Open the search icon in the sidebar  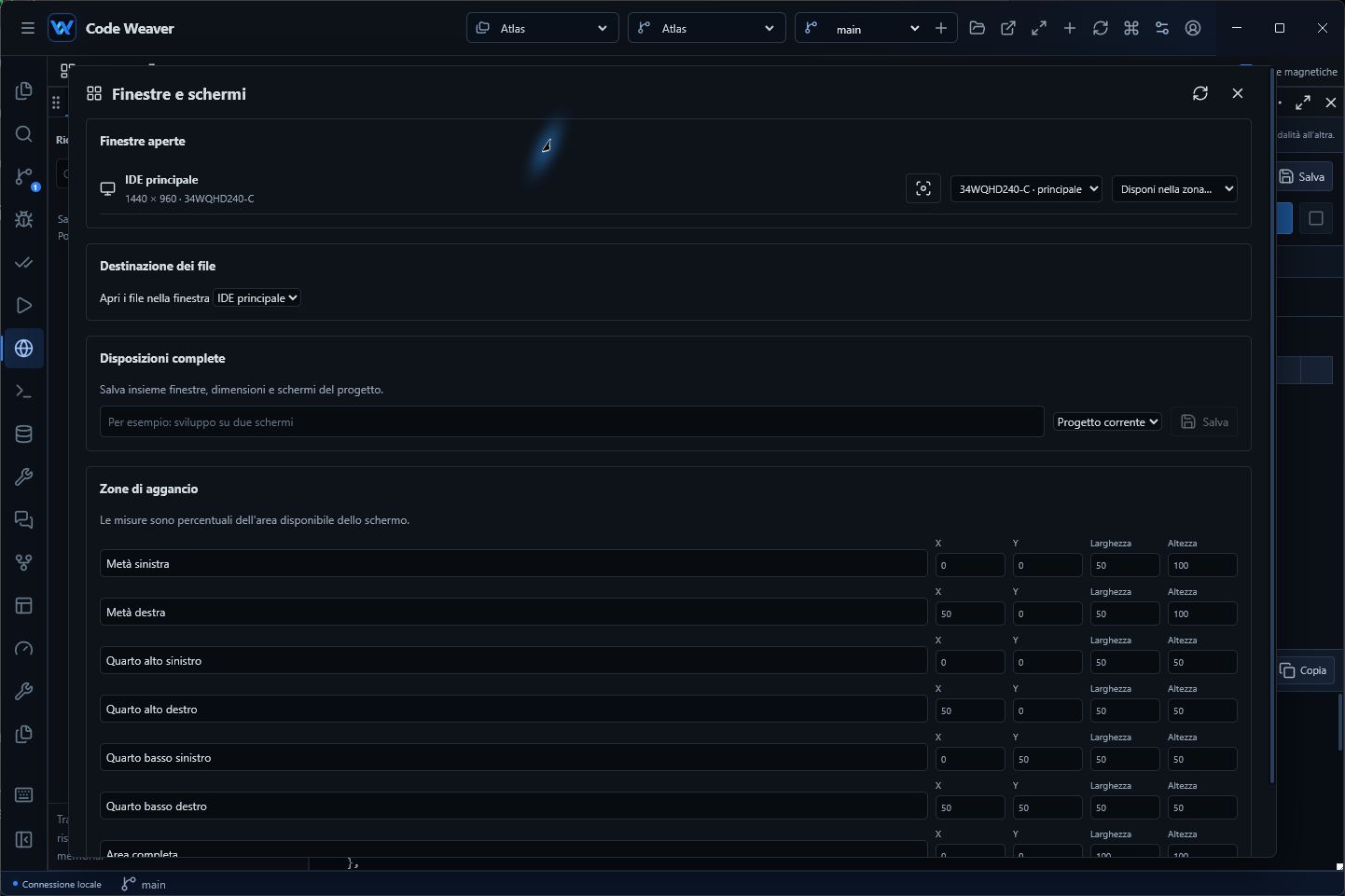pos(24,134)
